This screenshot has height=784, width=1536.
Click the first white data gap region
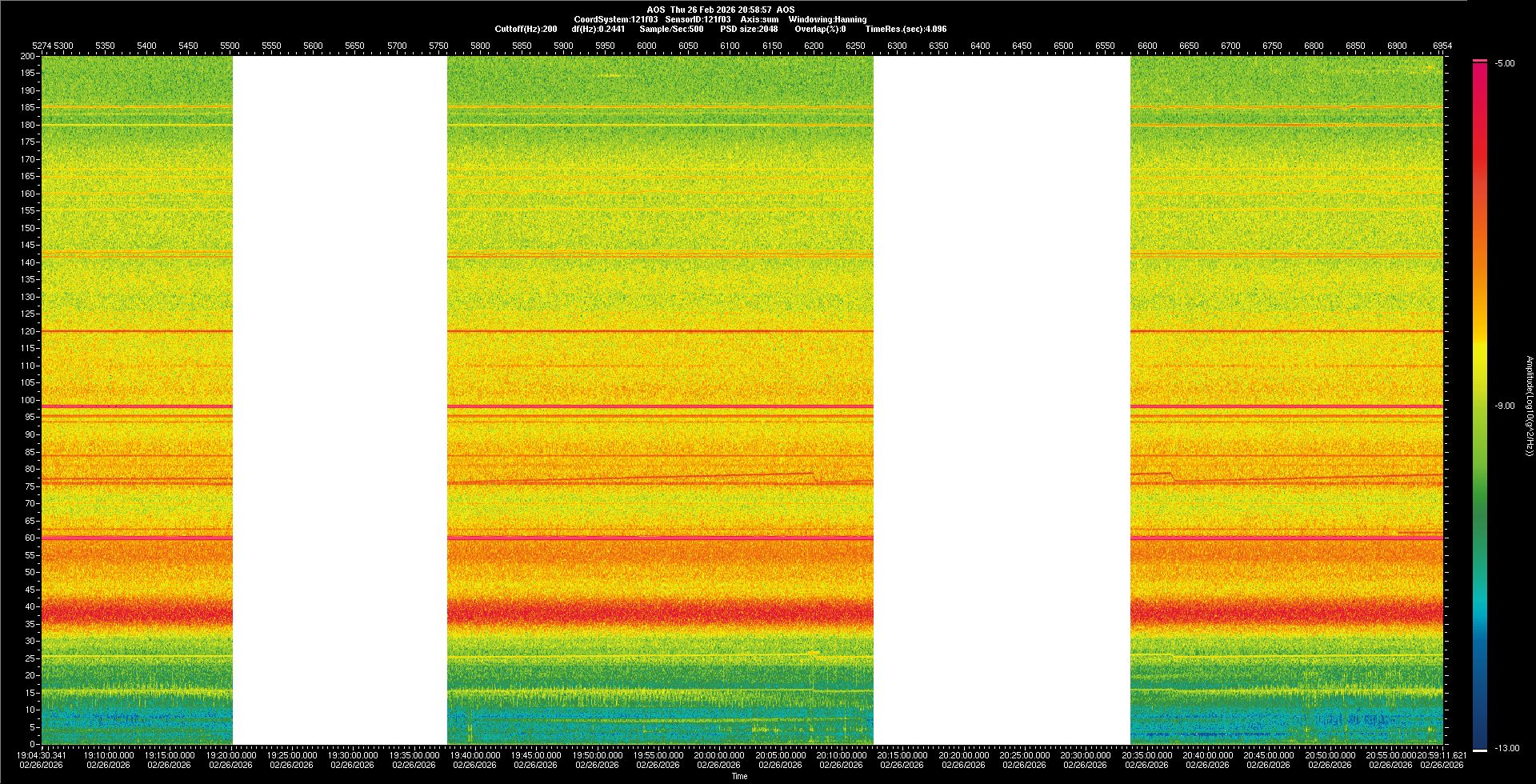[340, 400]
